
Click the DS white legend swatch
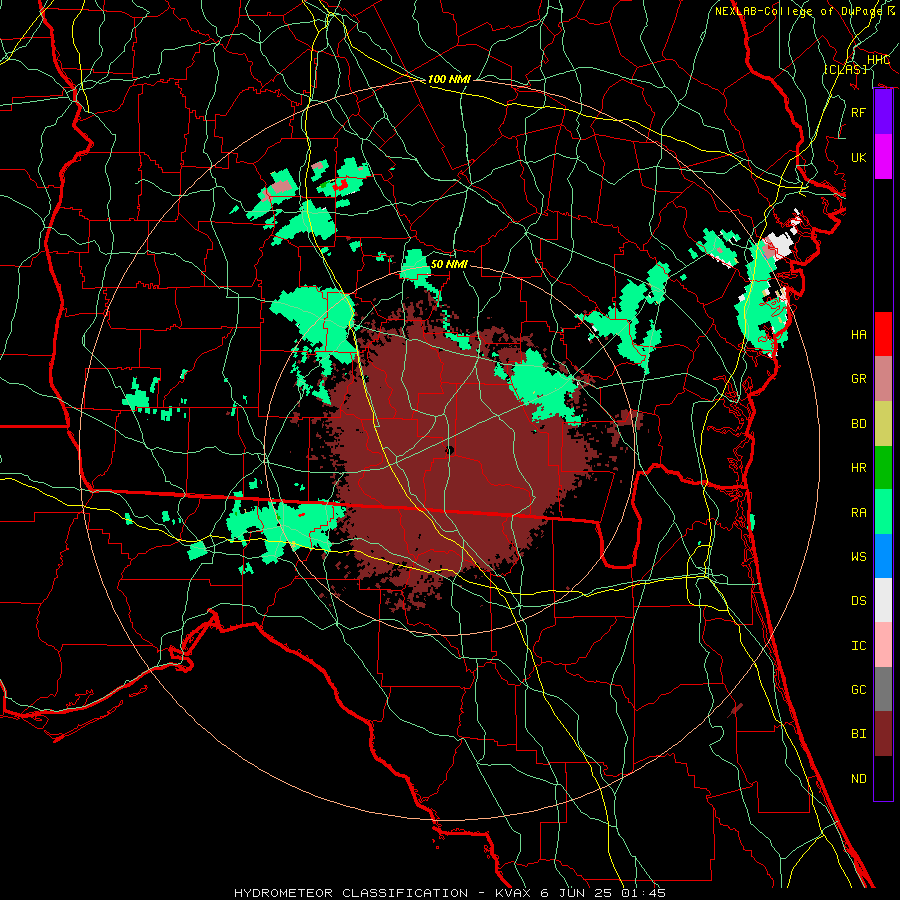(883, 600)
